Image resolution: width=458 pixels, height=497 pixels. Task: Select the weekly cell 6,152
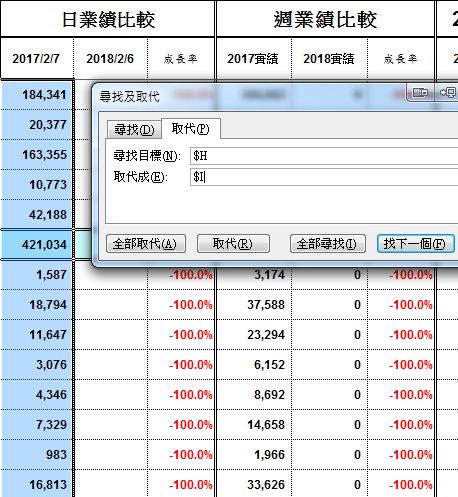pos(254,365)
